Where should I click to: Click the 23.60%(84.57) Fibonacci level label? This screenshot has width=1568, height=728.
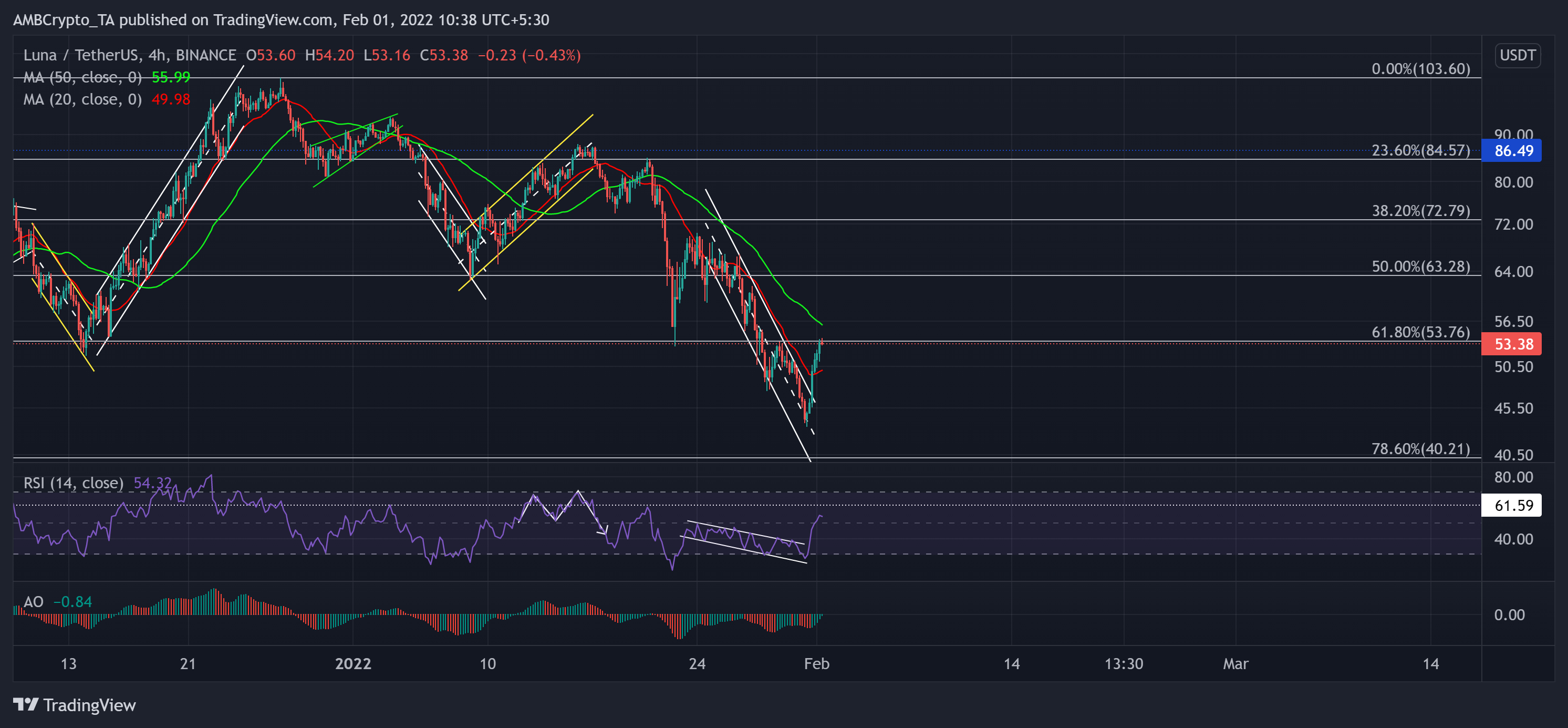(x=1421, y=150)
